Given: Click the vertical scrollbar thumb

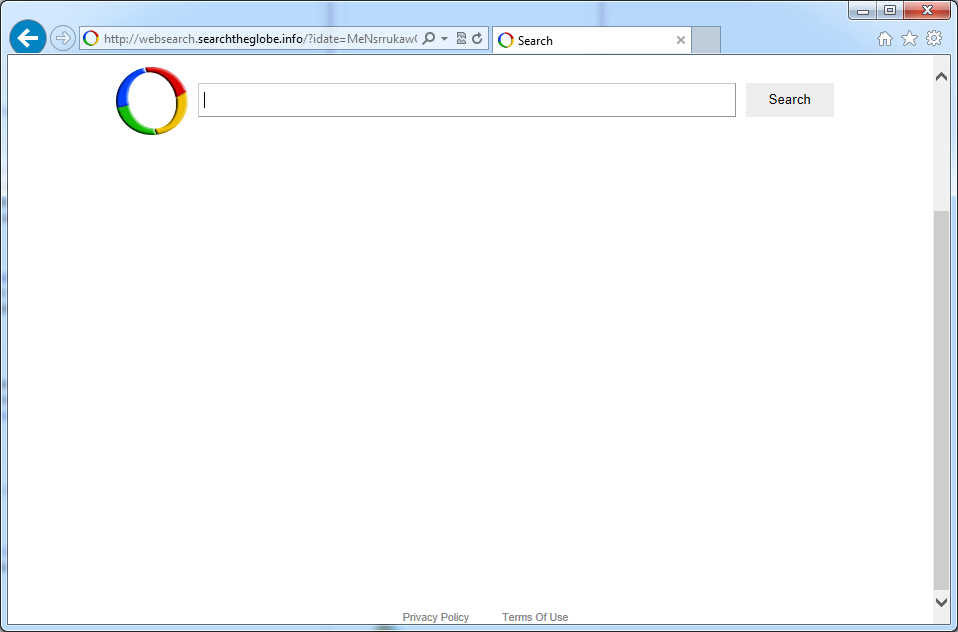Looking at the screenshot, I should [x=942, y=400].
